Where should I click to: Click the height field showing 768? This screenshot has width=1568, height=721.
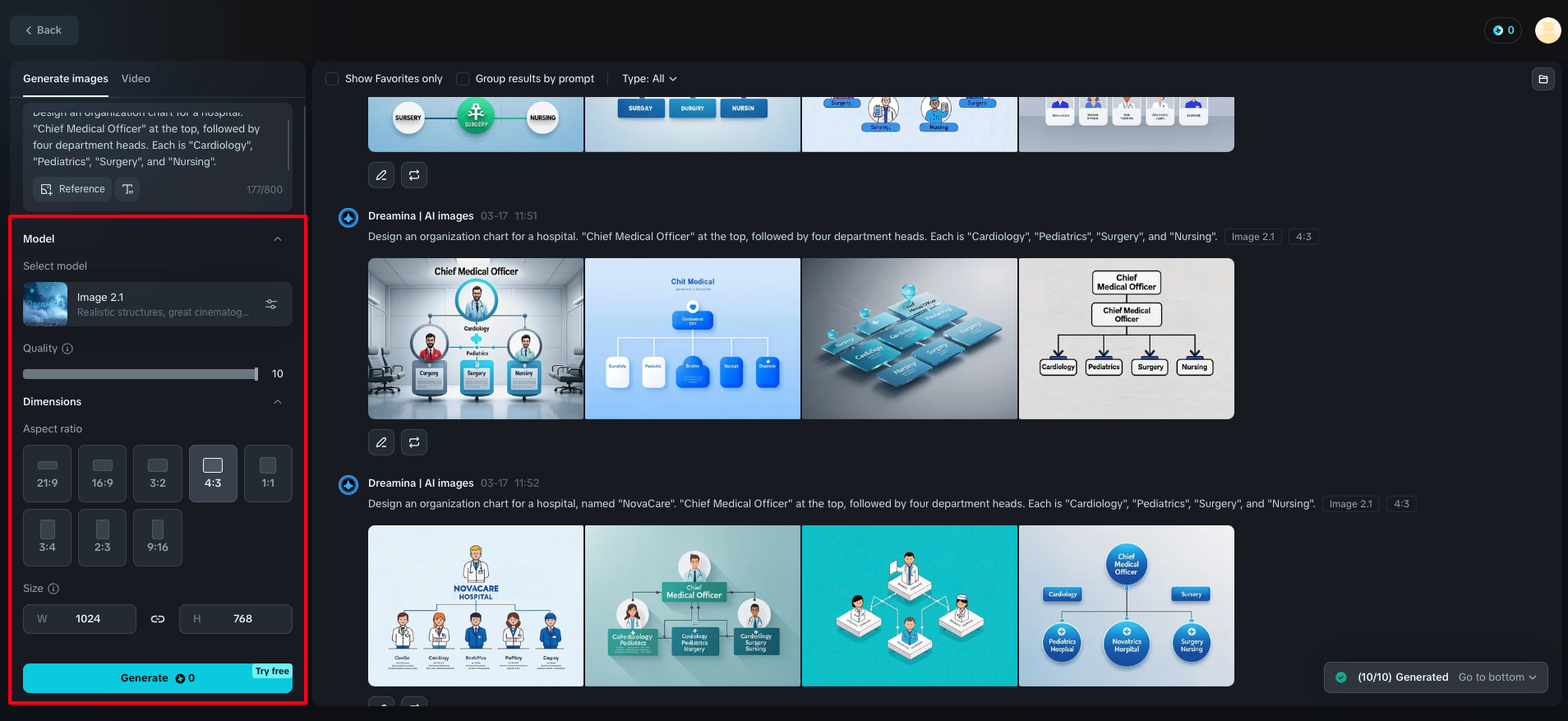click(x=236, y=619)
